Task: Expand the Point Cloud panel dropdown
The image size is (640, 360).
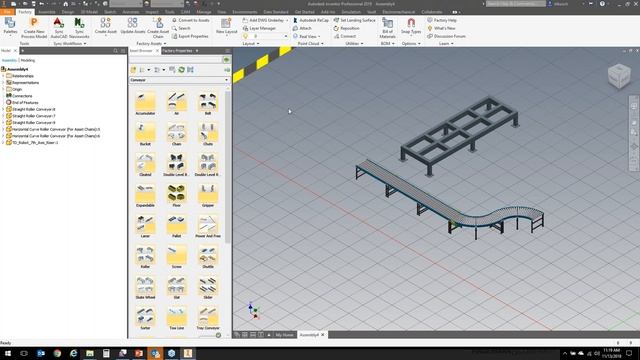Action: click(311, 43)
